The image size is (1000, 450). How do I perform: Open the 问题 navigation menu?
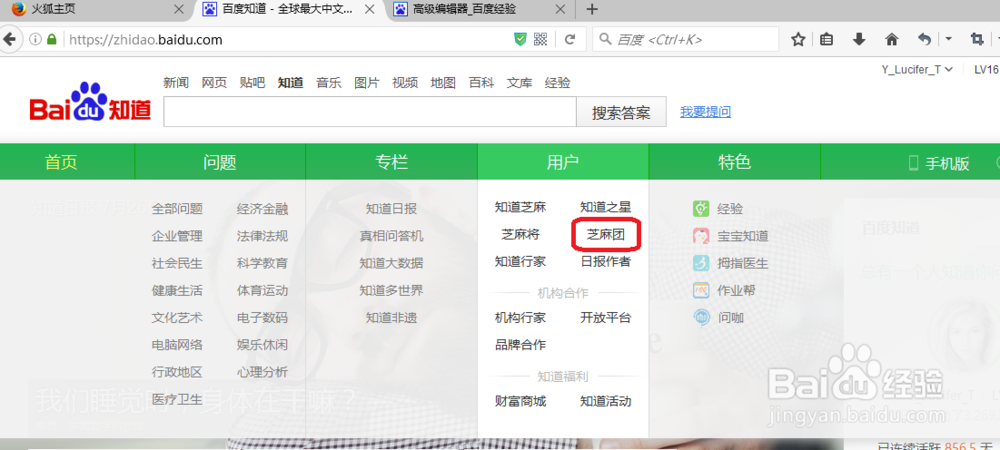click(220, 163)
